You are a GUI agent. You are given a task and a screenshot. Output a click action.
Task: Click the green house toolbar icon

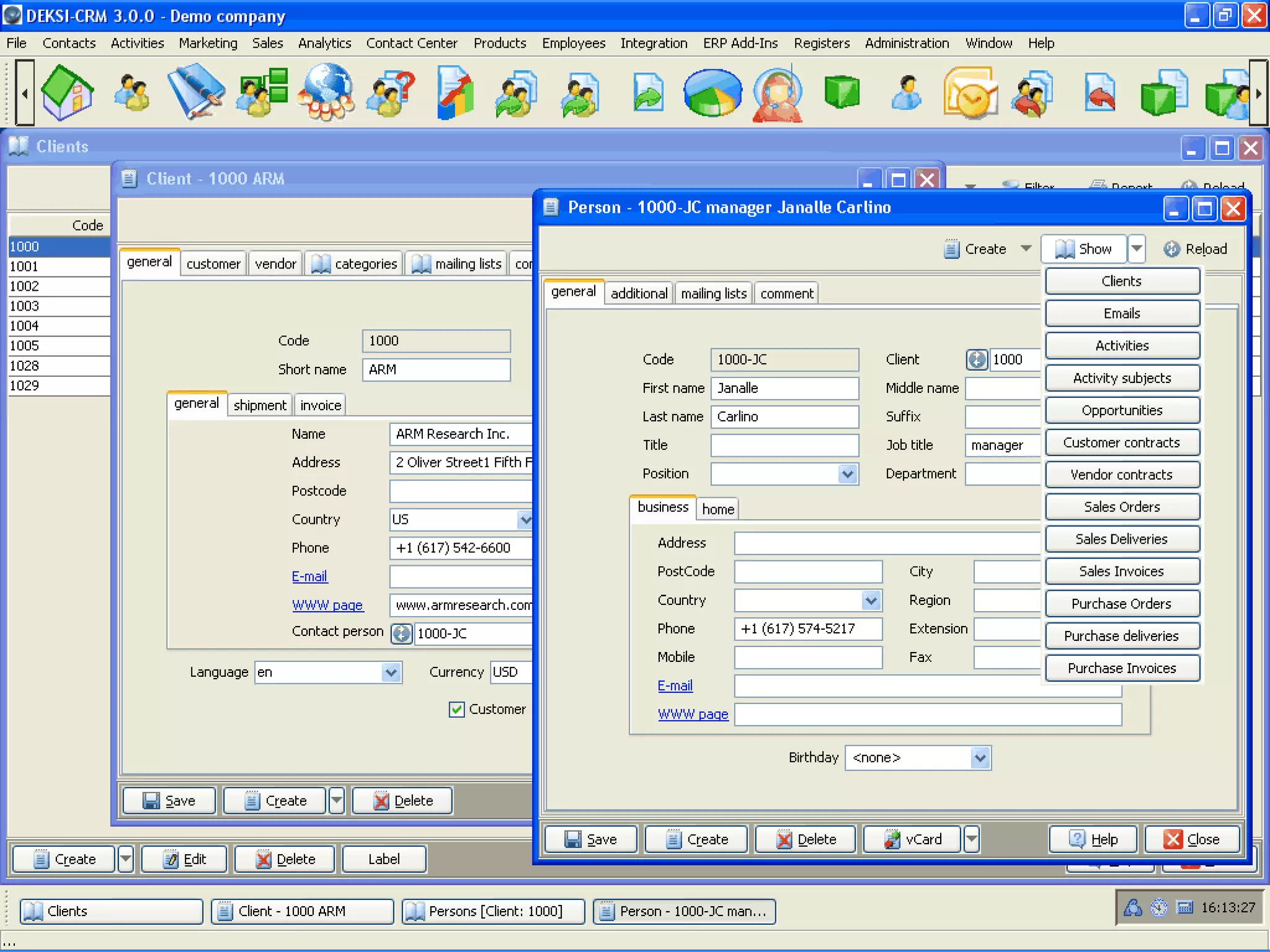click(67, 93)
